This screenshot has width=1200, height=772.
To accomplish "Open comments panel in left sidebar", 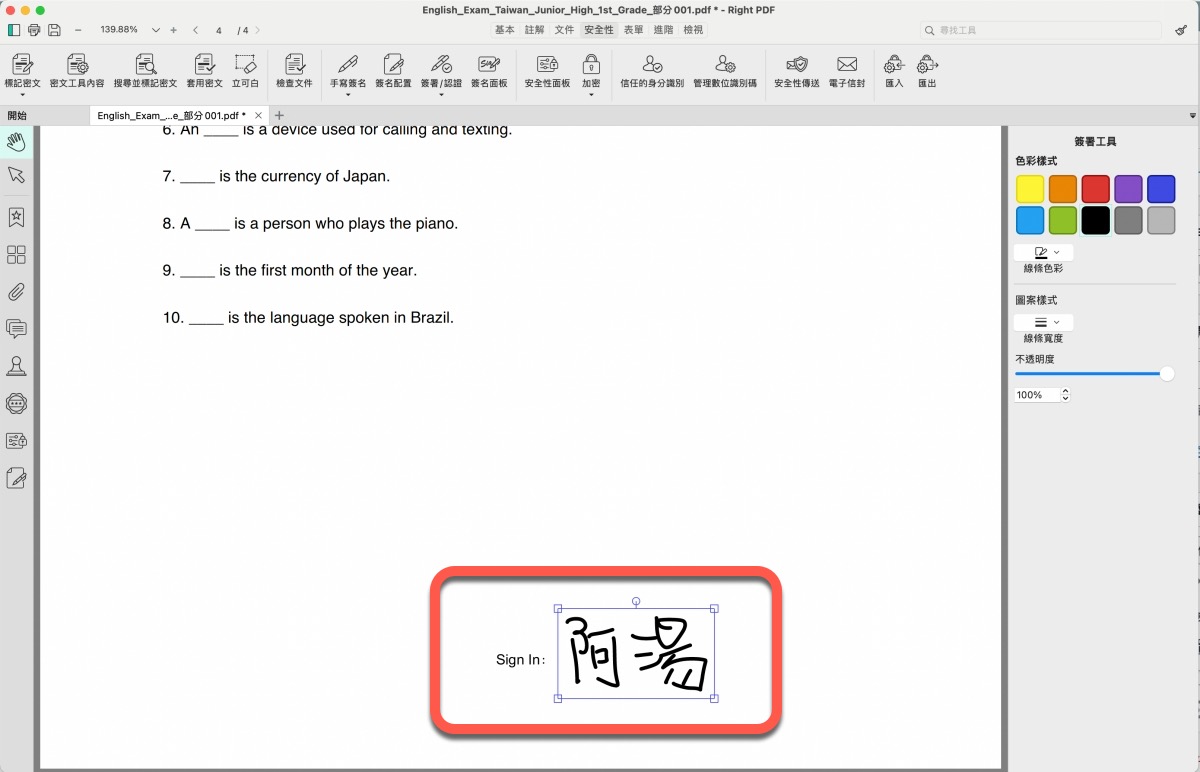I will click(x=16, y=328).
